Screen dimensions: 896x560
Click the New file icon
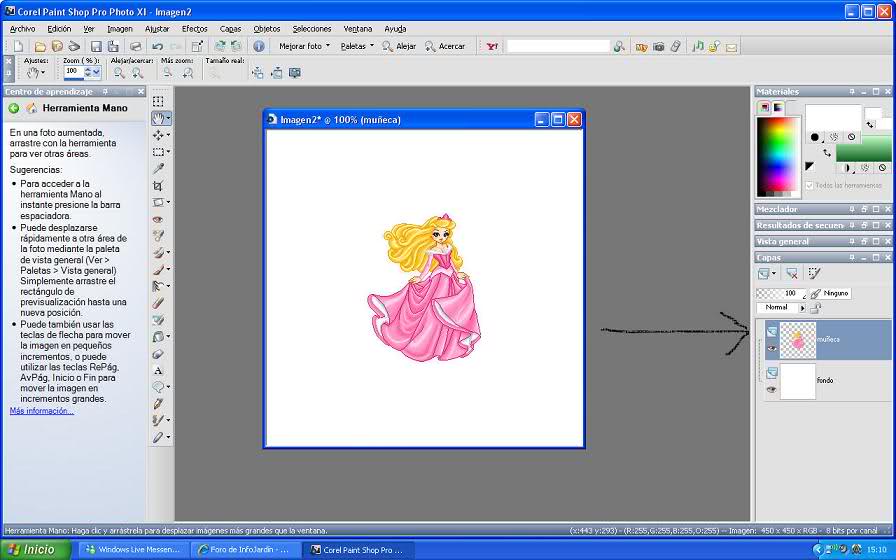[x=19, y=46]
